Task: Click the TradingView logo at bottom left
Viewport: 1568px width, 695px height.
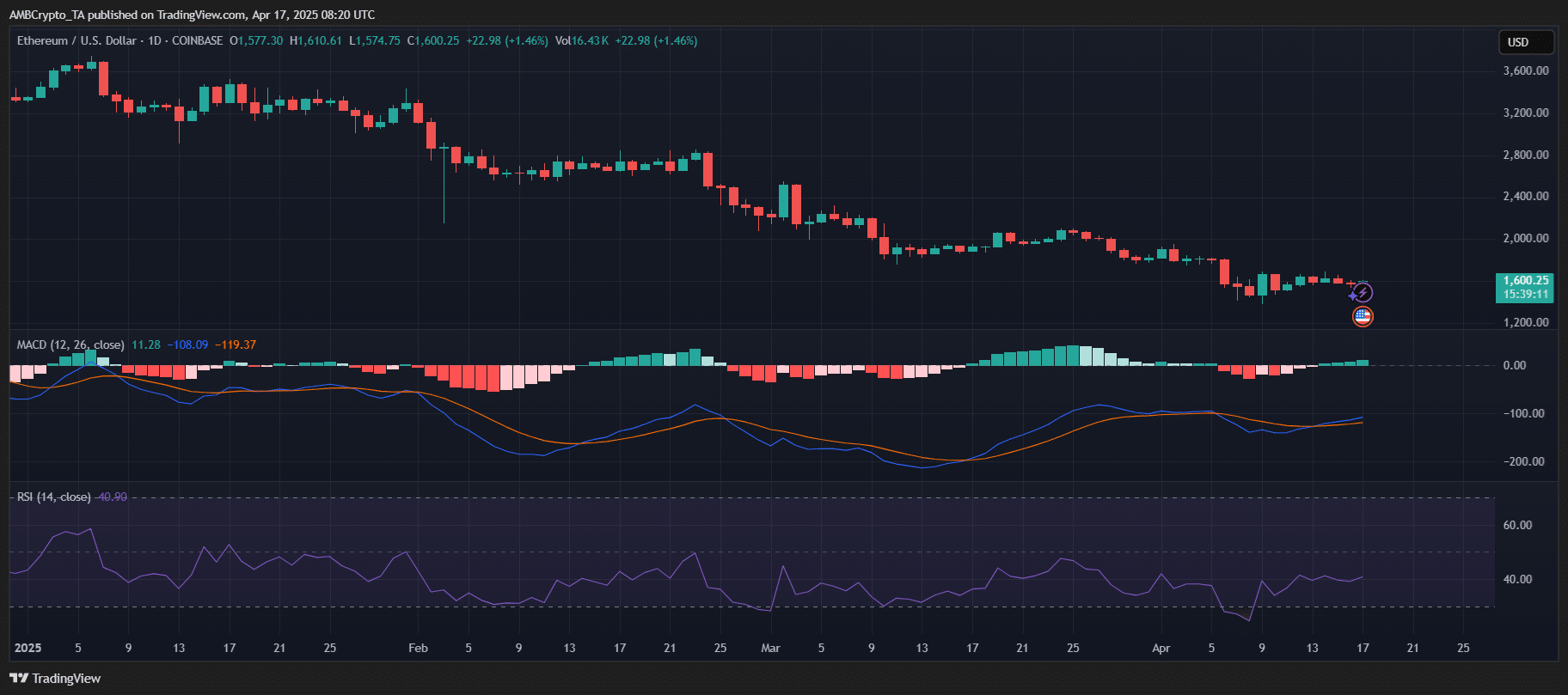Action: (x=55, y=679)
